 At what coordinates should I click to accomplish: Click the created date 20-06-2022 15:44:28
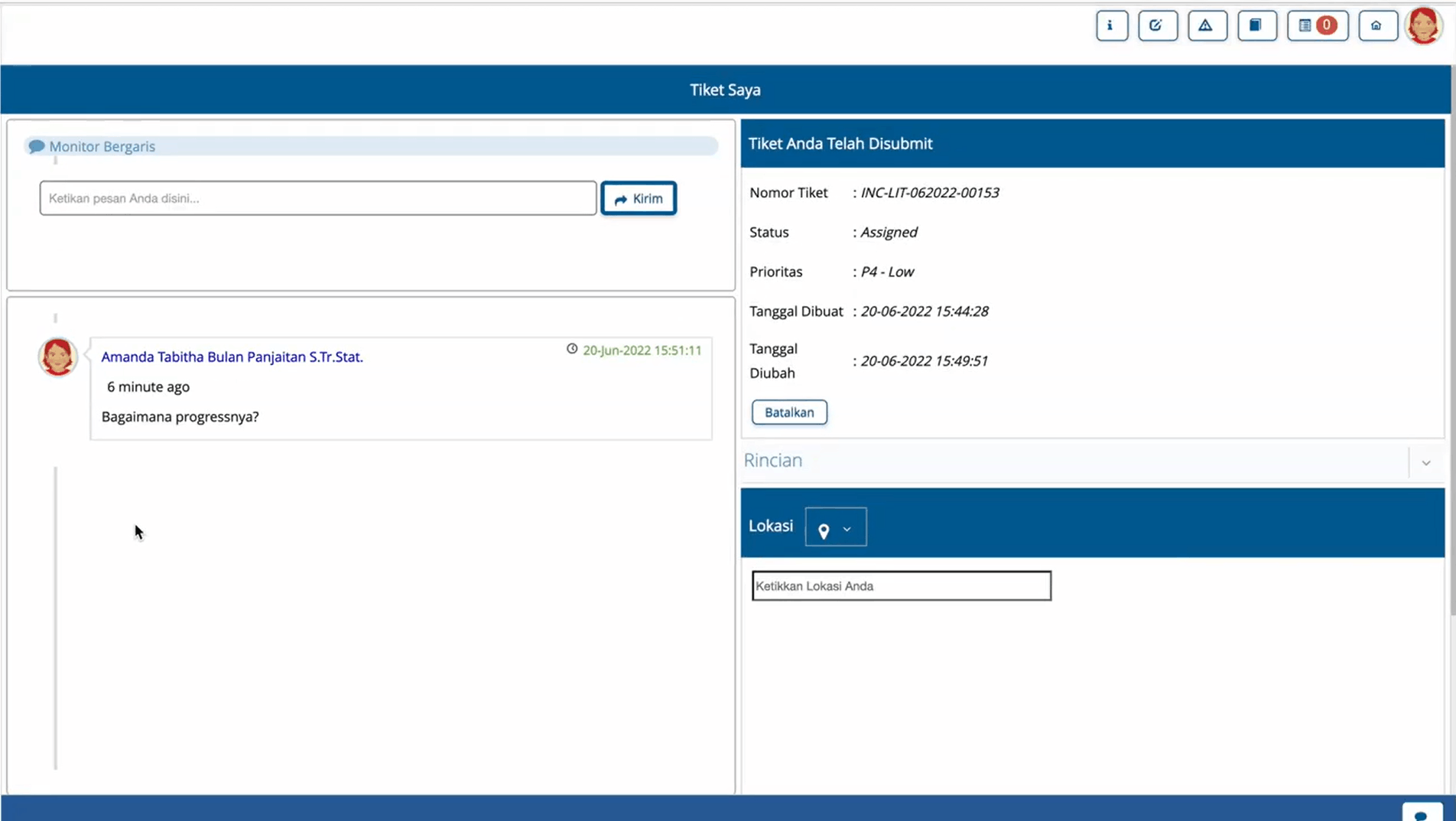925,311
